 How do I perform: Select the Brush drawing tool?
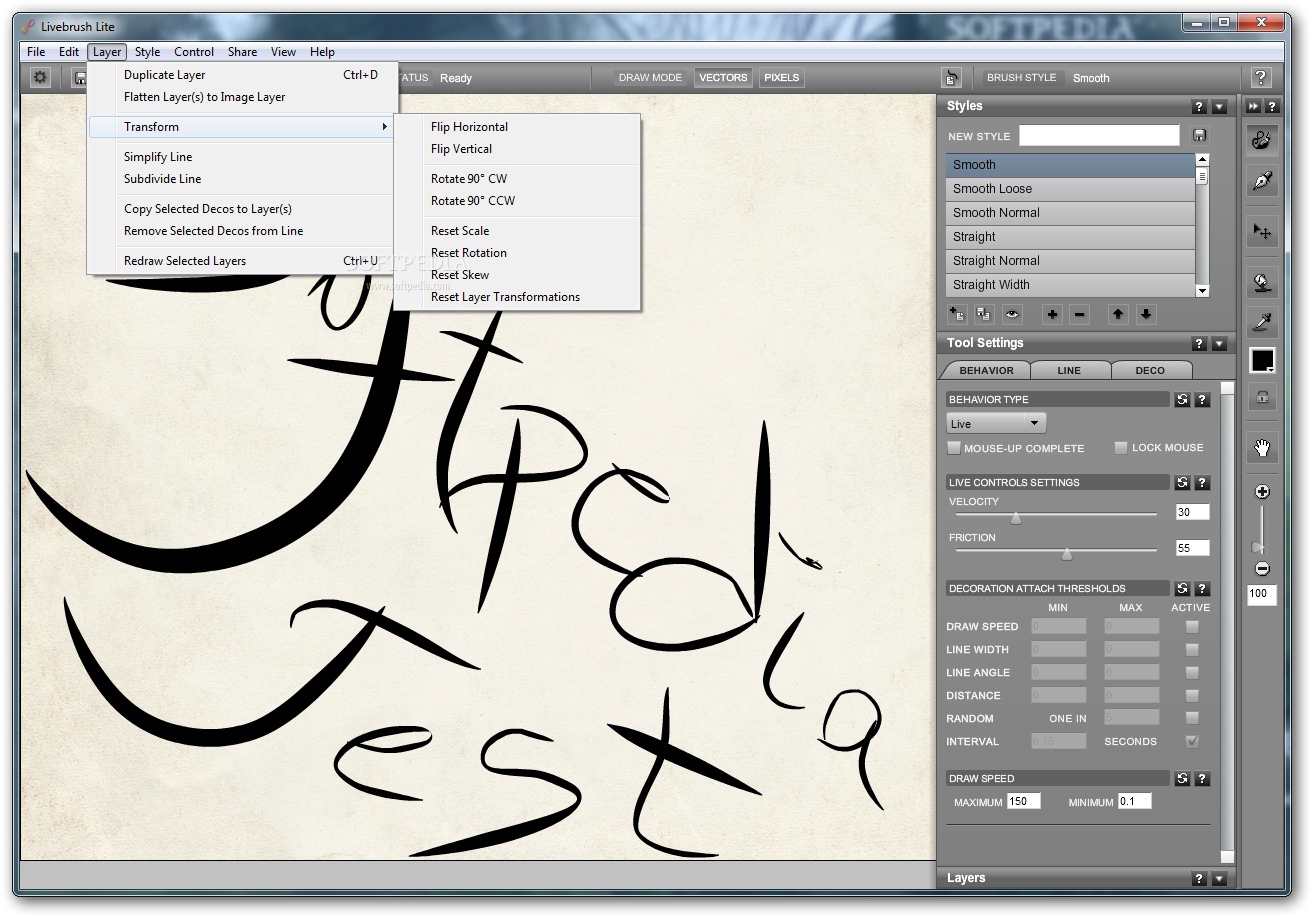pyautogui.click(x=1262, y=139)
